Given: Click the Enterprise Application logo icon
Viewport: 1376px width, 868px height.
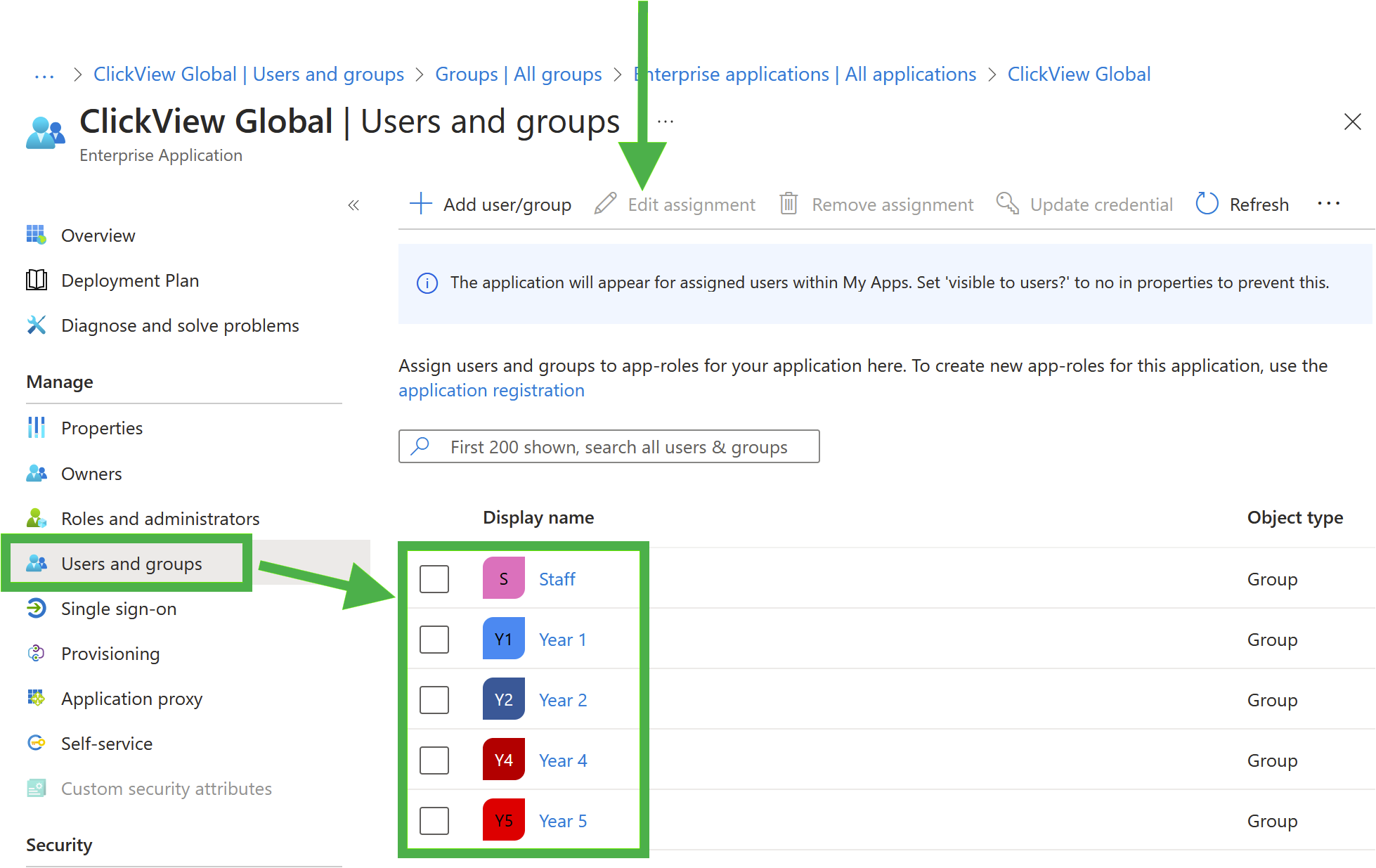Looking at the screenshot, I should pos(46,132).
